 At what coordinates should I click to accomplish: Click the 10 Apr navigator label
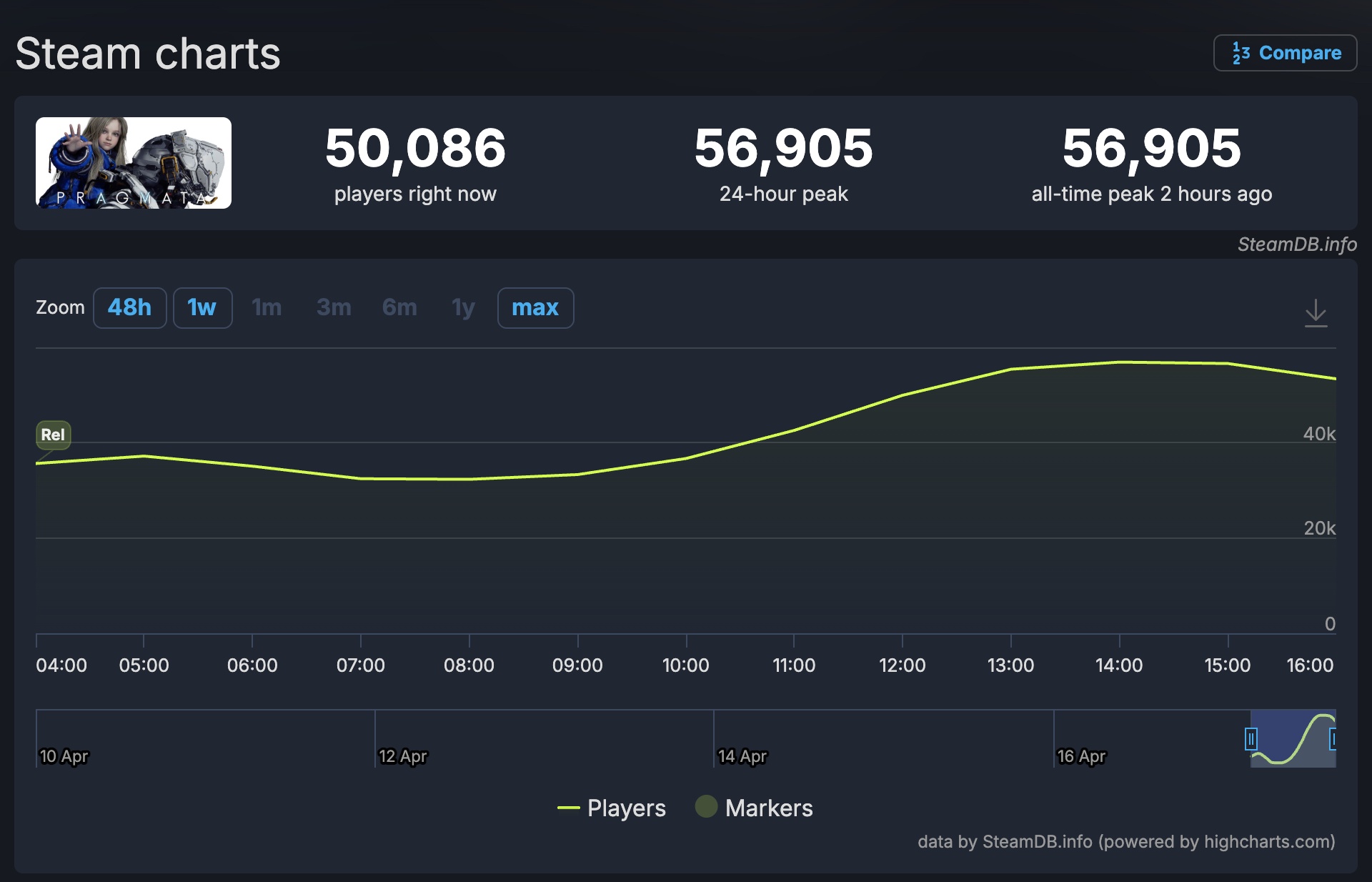64,756
